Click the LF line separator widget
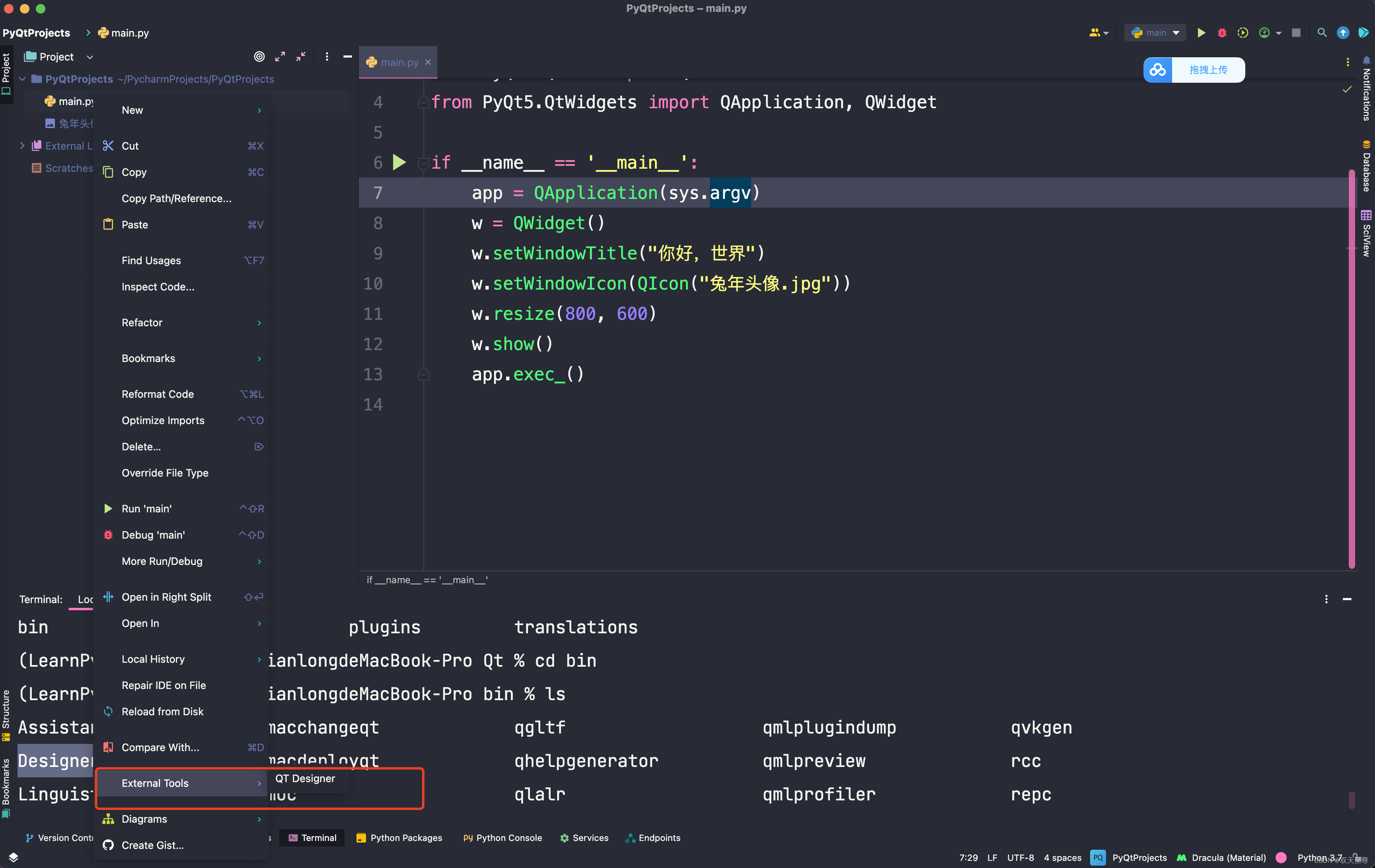This screenshot has width=1375, height=868. click(x=992, y=857)
